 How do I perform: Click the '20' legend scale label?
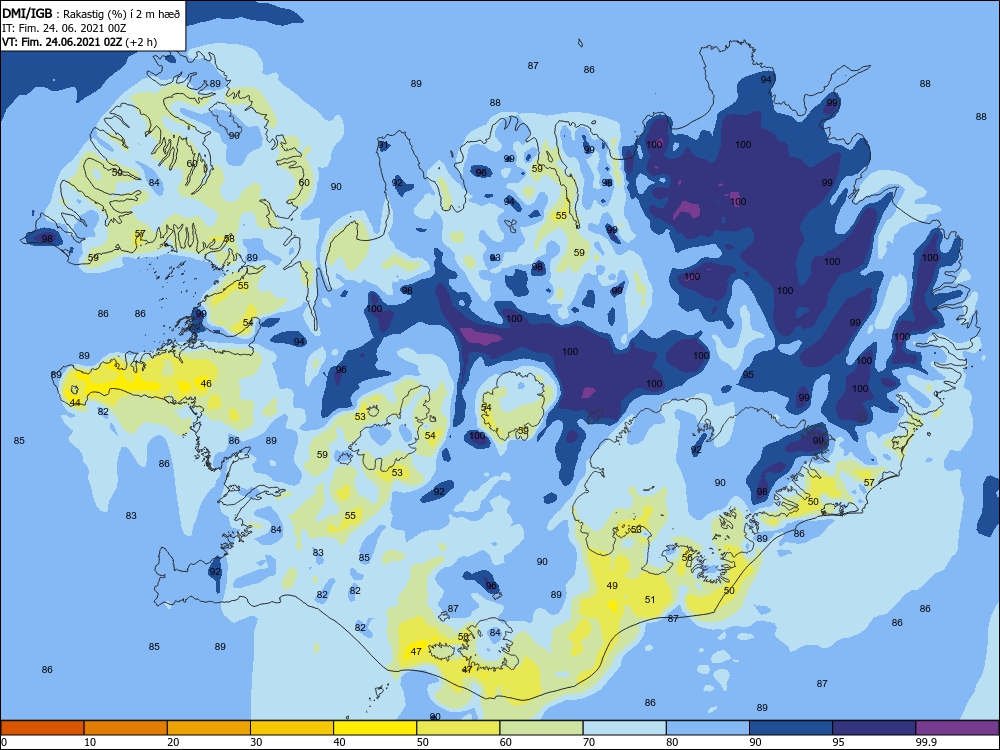click(173, 742)
